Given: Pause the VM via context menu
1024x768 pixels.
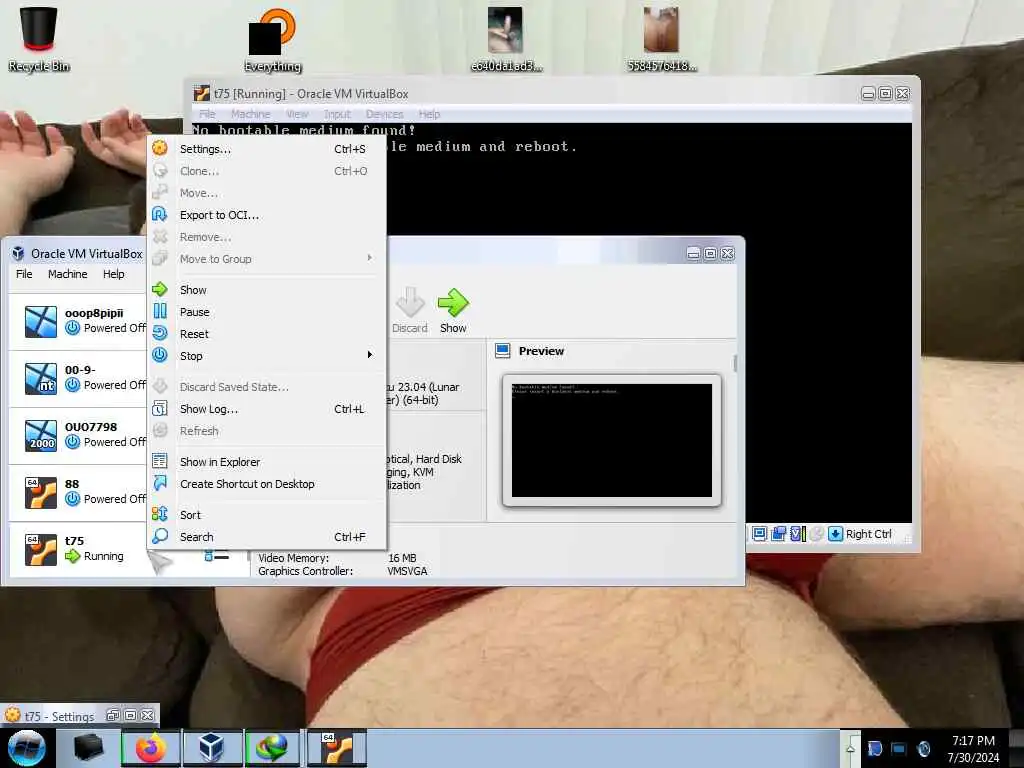Looking at the screenshot, I should [x=267, y=312].
